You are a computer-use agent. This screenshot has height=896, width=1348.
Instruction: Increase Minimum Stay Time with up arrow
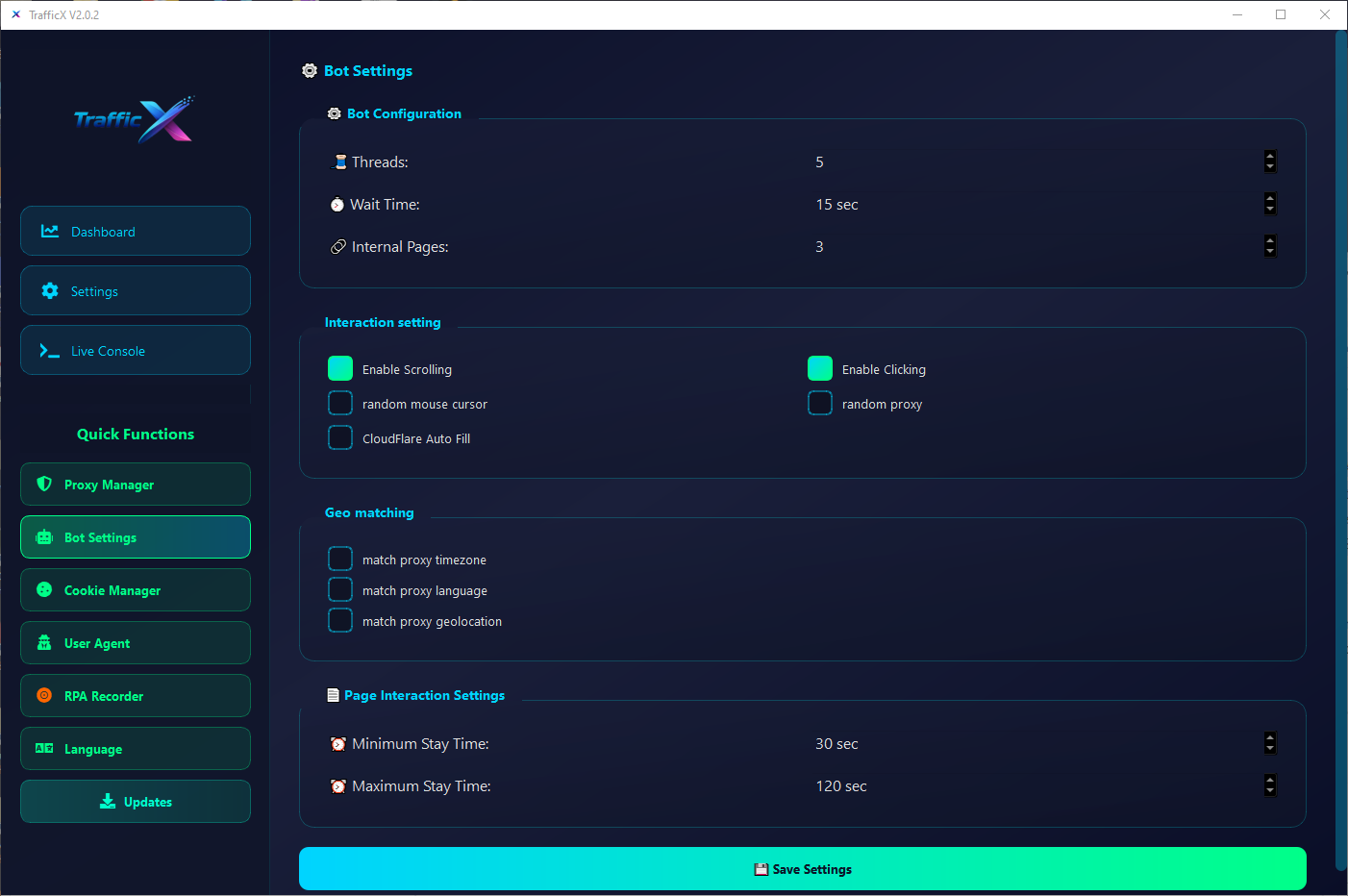point(1270,737)
